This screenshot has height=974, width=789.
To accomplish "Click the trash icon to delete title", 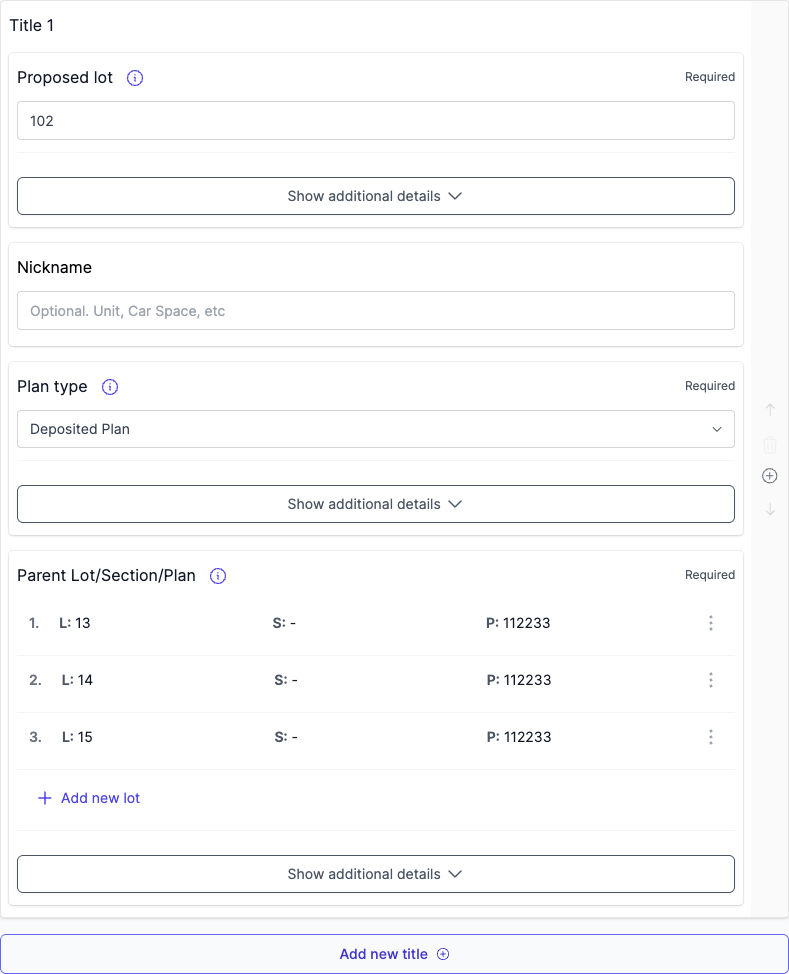I will click(x=770, y=444).
